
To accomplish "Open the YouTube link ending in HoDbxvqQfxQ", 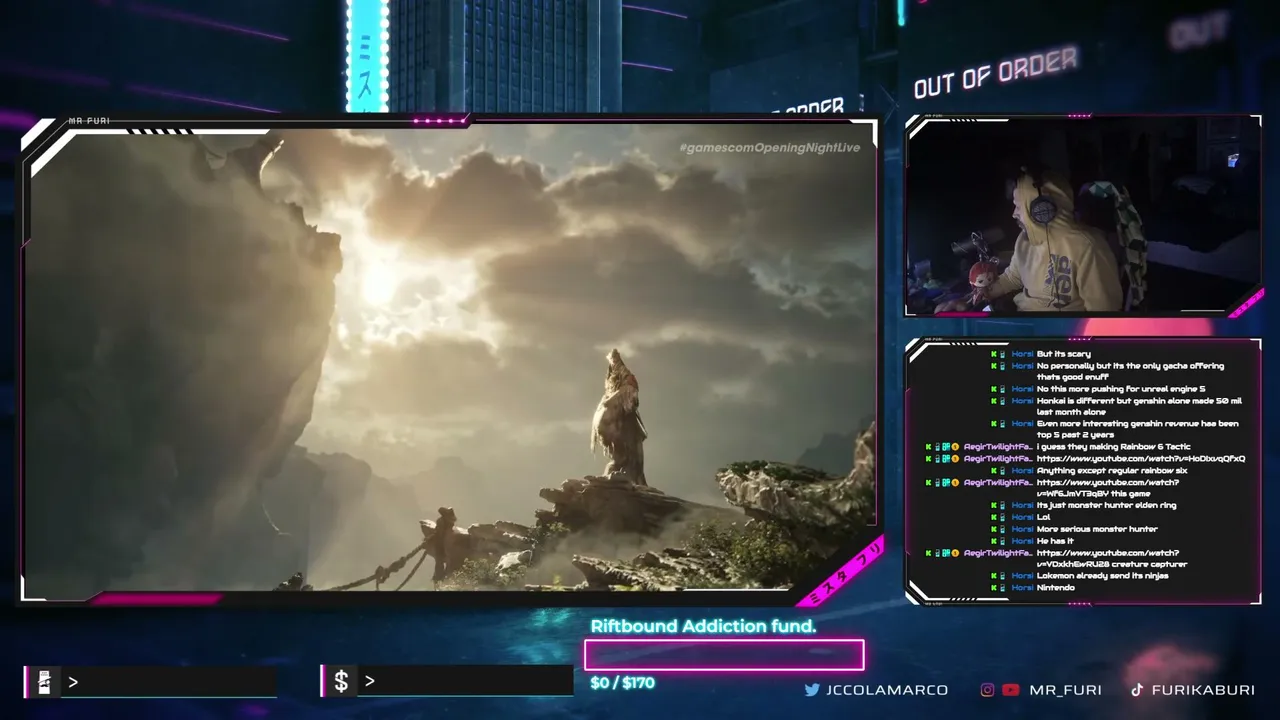I will coord(1141,459).
